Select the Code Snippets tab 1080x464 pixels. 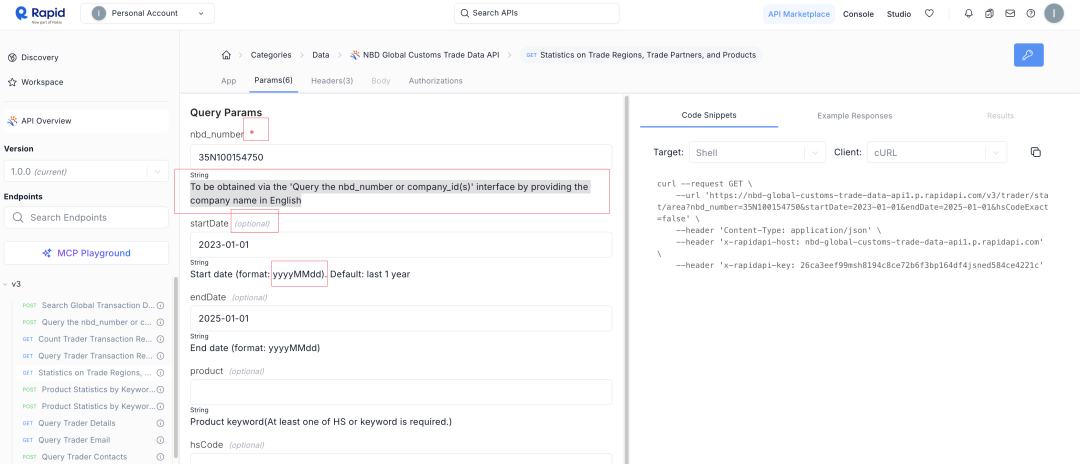click(x=709, y=115)
